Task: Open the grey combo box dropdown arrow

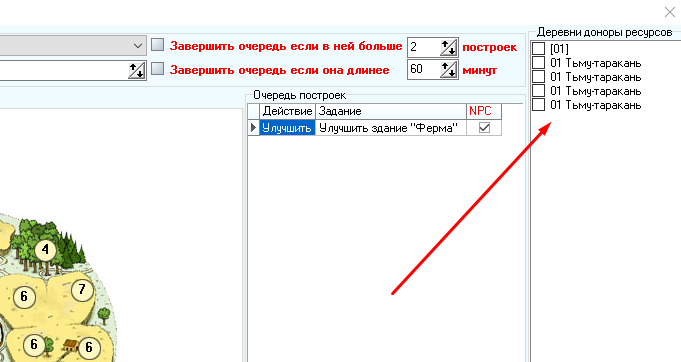Action: (138, 46)
